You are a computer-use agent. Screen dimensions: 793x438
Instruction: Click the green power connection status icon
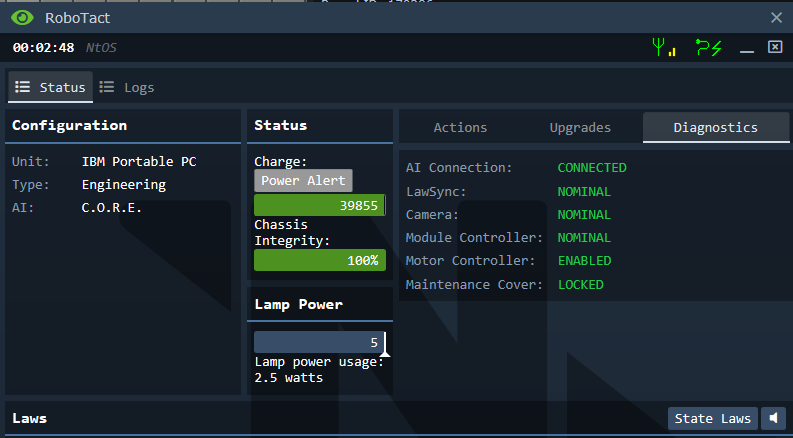tap(708, 48)
